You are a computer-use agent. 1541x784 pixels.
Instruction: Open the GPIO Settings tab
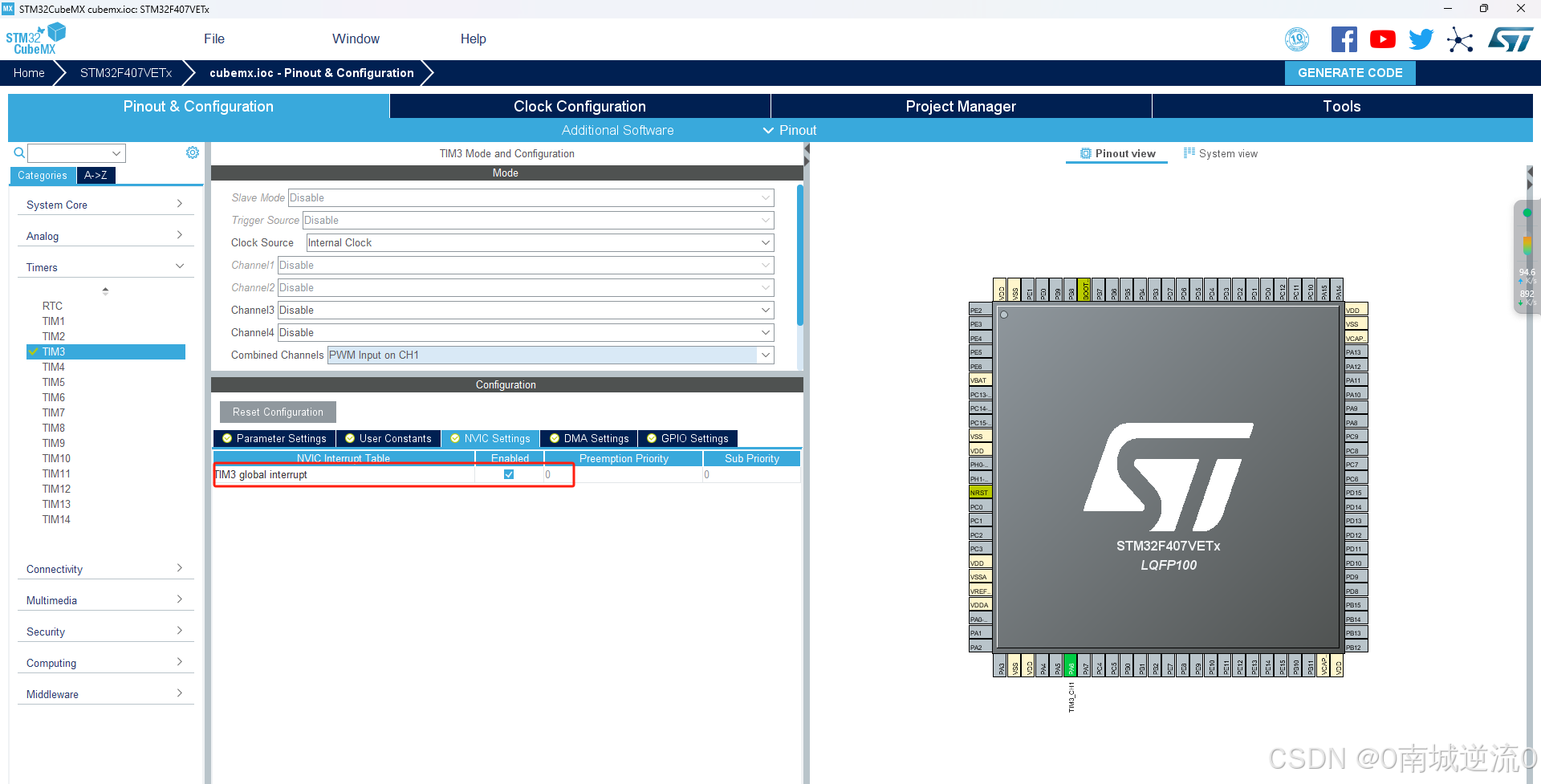click(688, 438)
